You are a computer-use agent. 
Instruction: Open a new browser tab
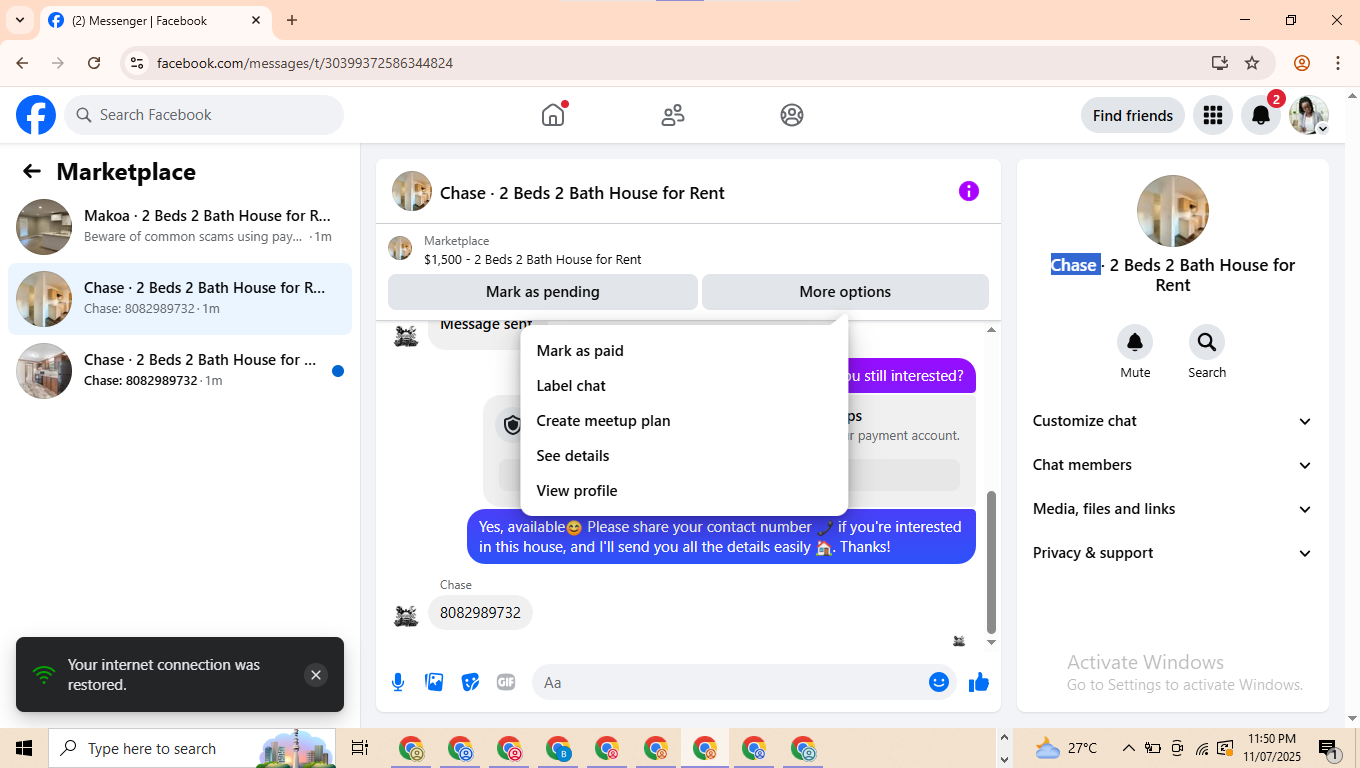tap(292, 20)
